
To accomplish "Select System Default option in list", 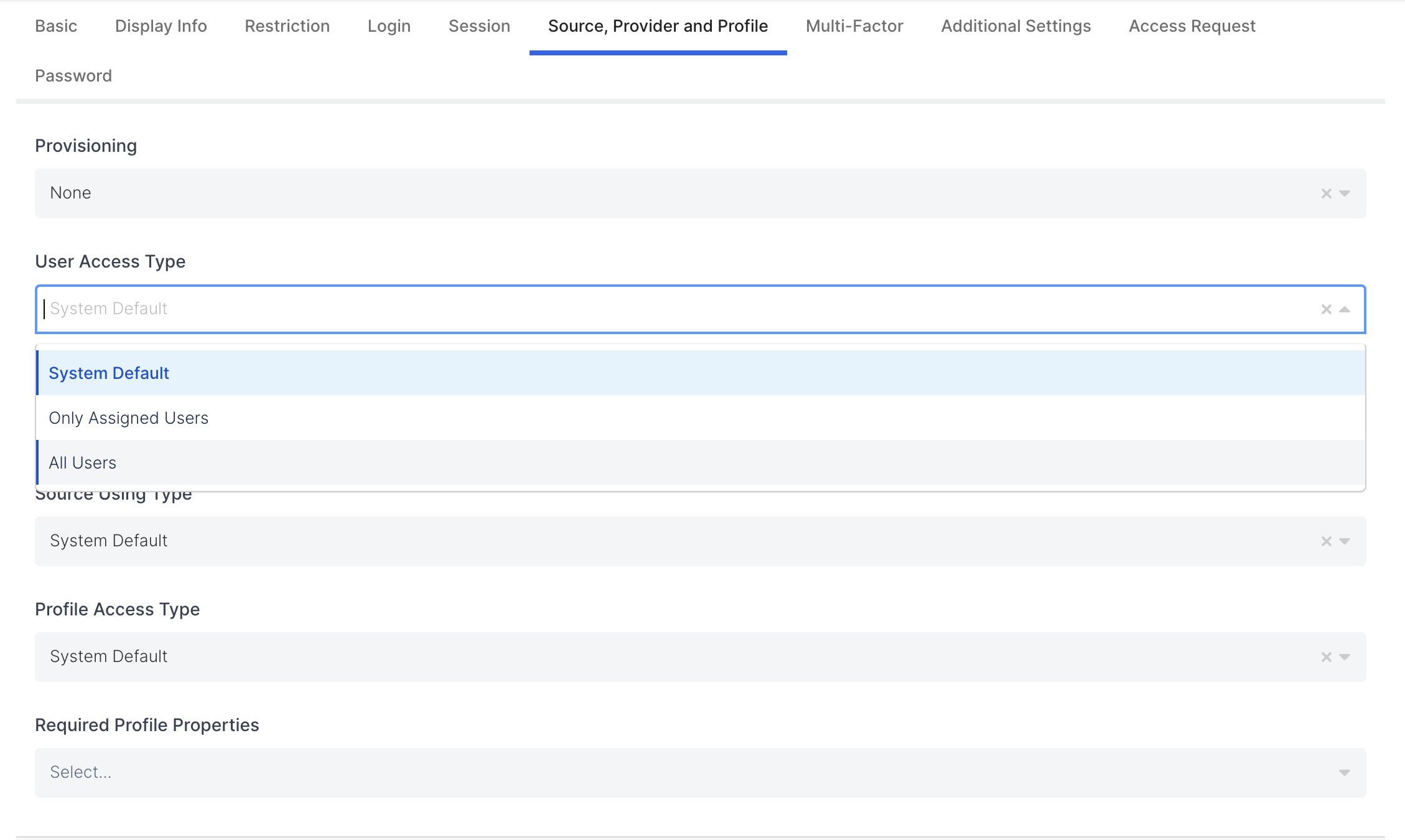I will pos(109,373).
